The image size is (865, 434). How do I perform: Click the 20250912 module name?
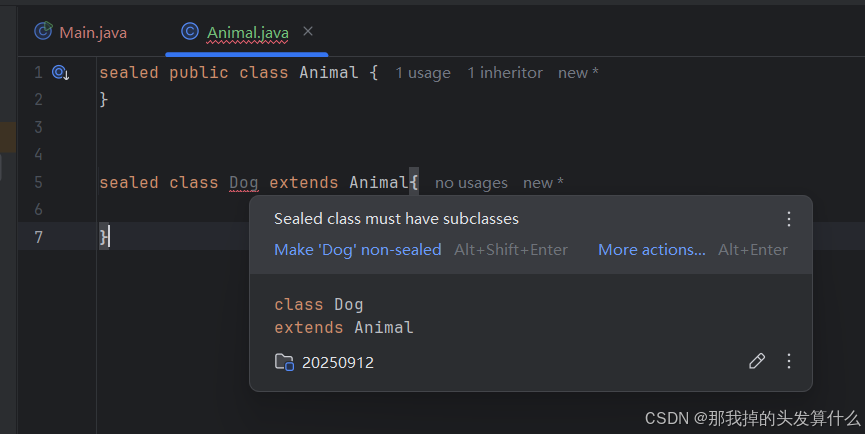[338, 362]
